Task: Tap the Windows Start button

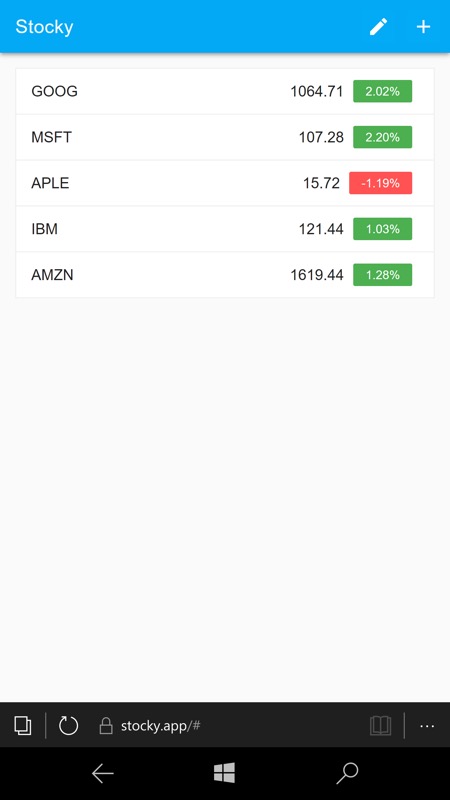Action: [224, 773]
